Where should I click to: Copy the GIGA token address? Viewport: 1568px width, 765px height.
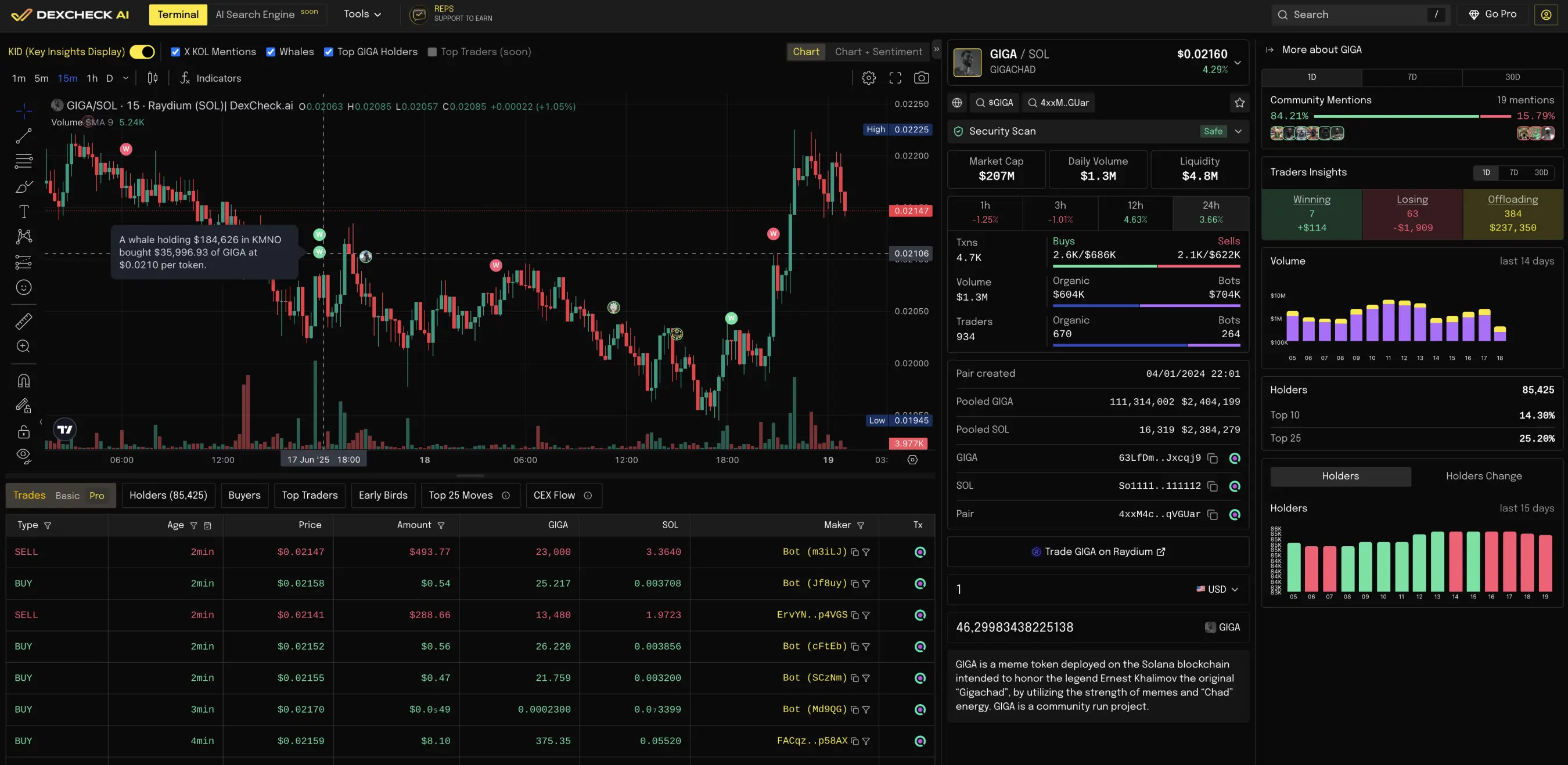pyautogui.click(x=1213, y=459)
